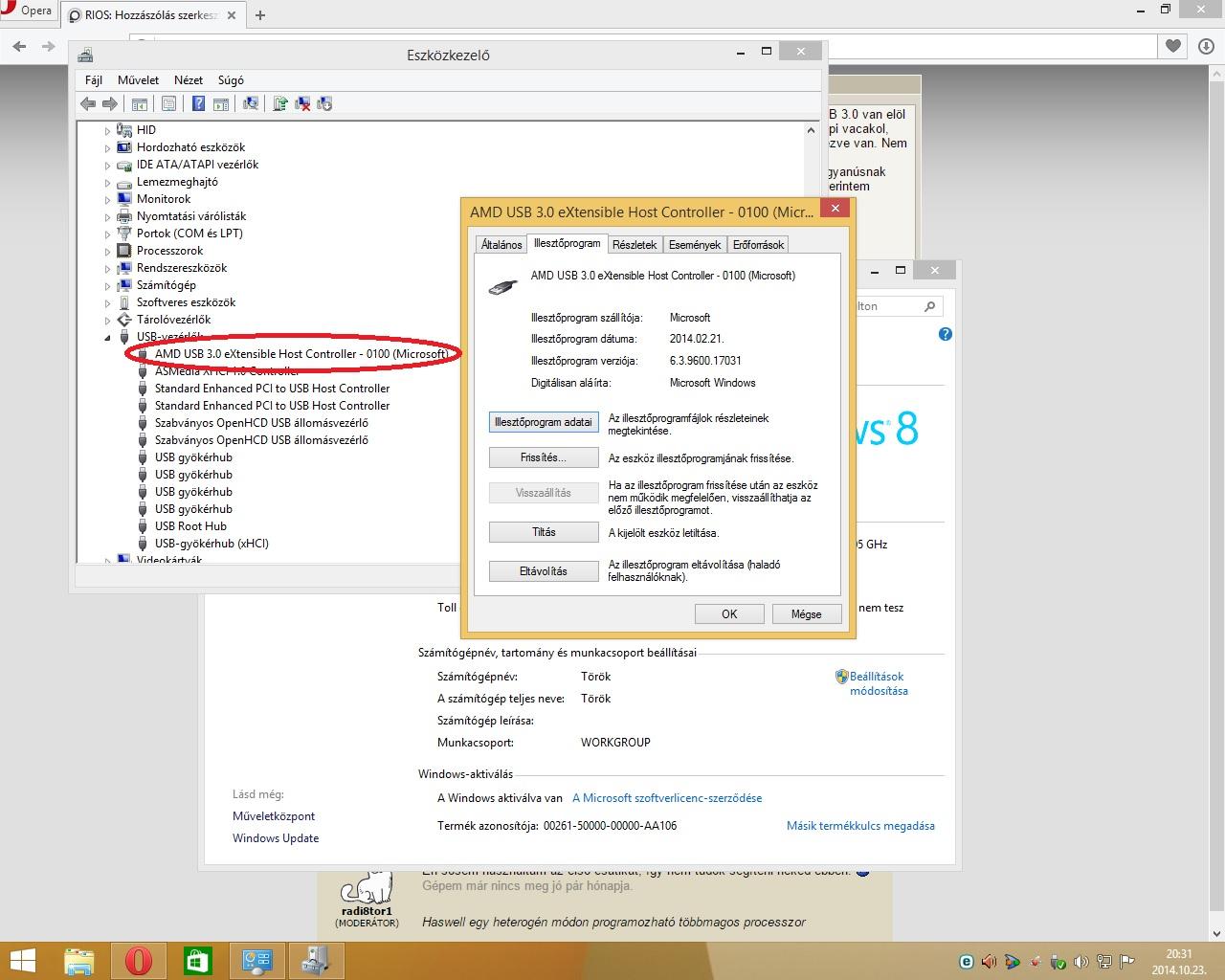Open the Windows Update link
The width and height of the screenshot is (1225, 980).
click(x=276, y=838)
